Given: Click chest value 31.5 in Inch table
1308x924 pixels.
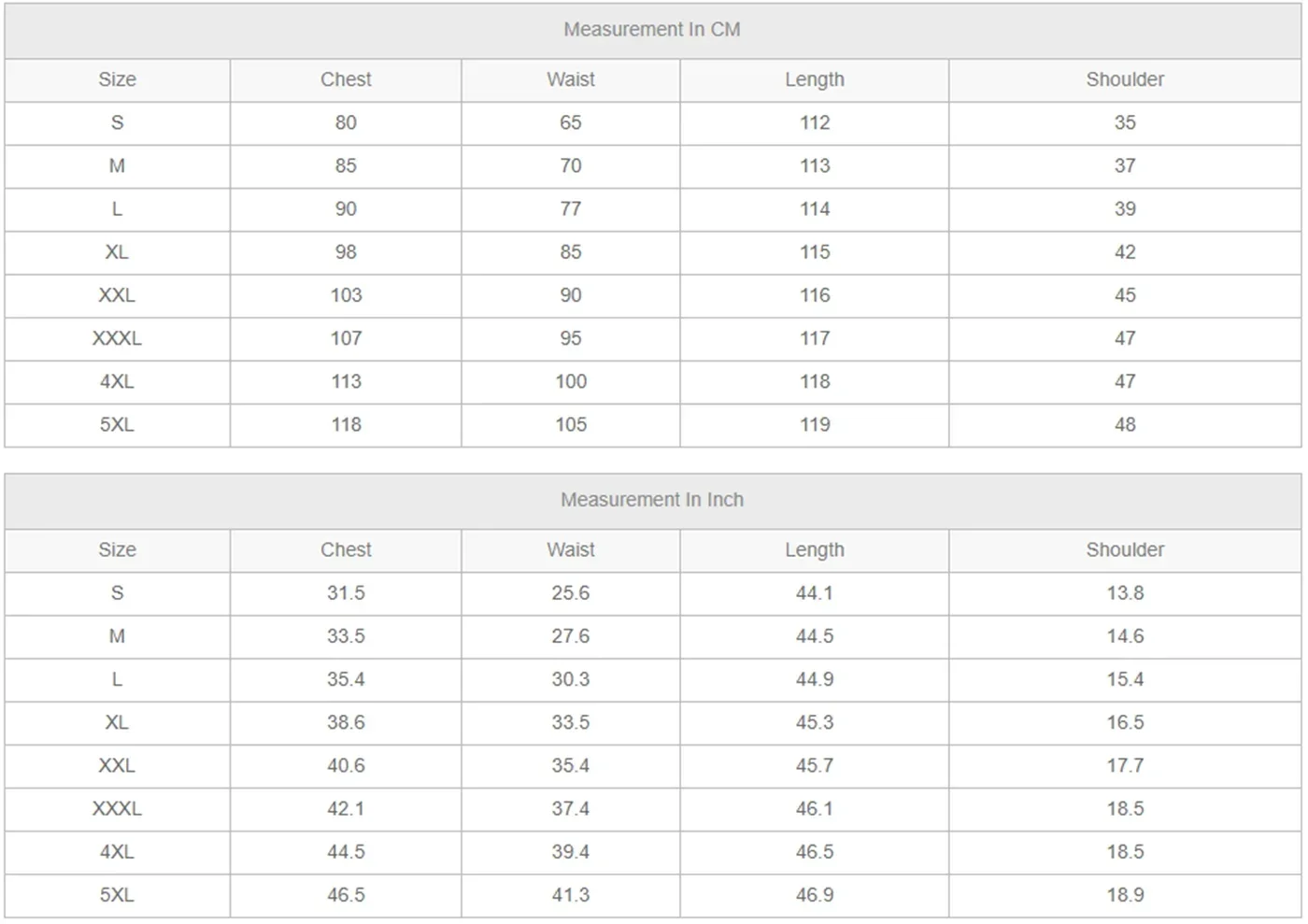Looking at the screenshot, I should click(346, 593).
